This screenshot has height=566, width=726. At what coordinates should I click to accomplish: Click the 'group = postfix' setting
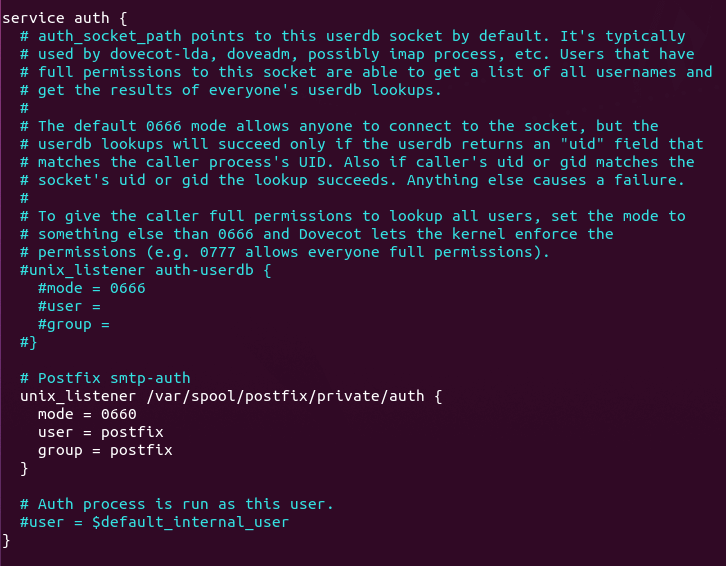pyautogui.click(x=105, y=450)
